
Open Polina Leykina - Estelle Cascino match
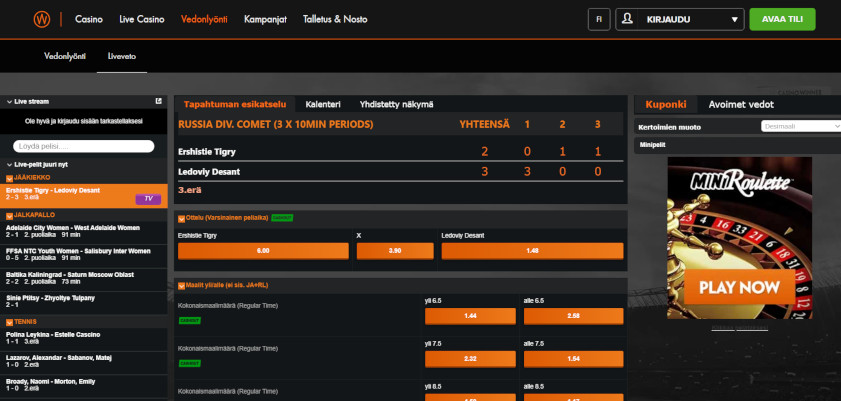tap(84, 338)
